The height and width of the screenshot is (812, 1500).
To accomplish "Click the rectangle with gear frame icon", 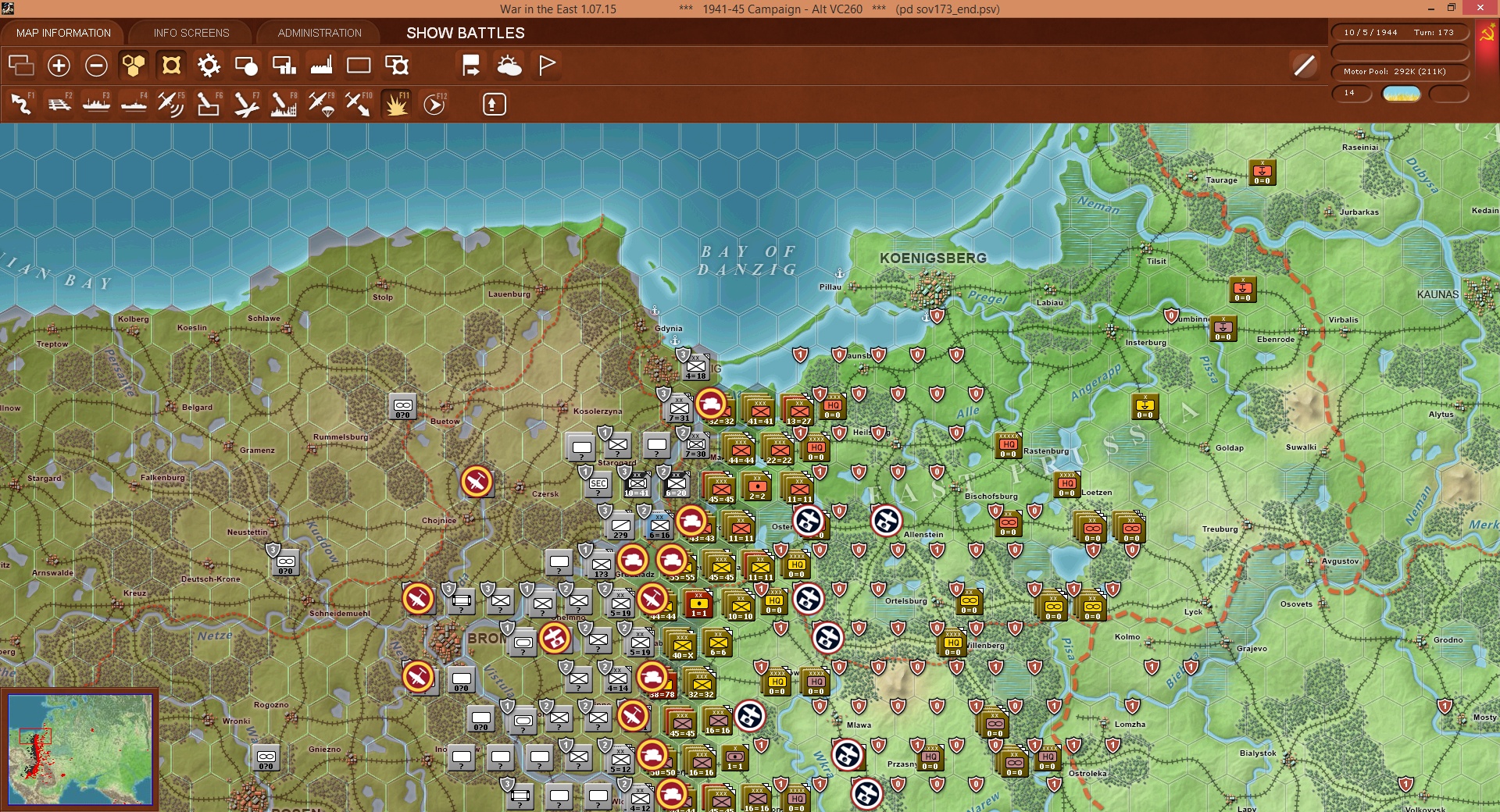I will coord(397,66).
